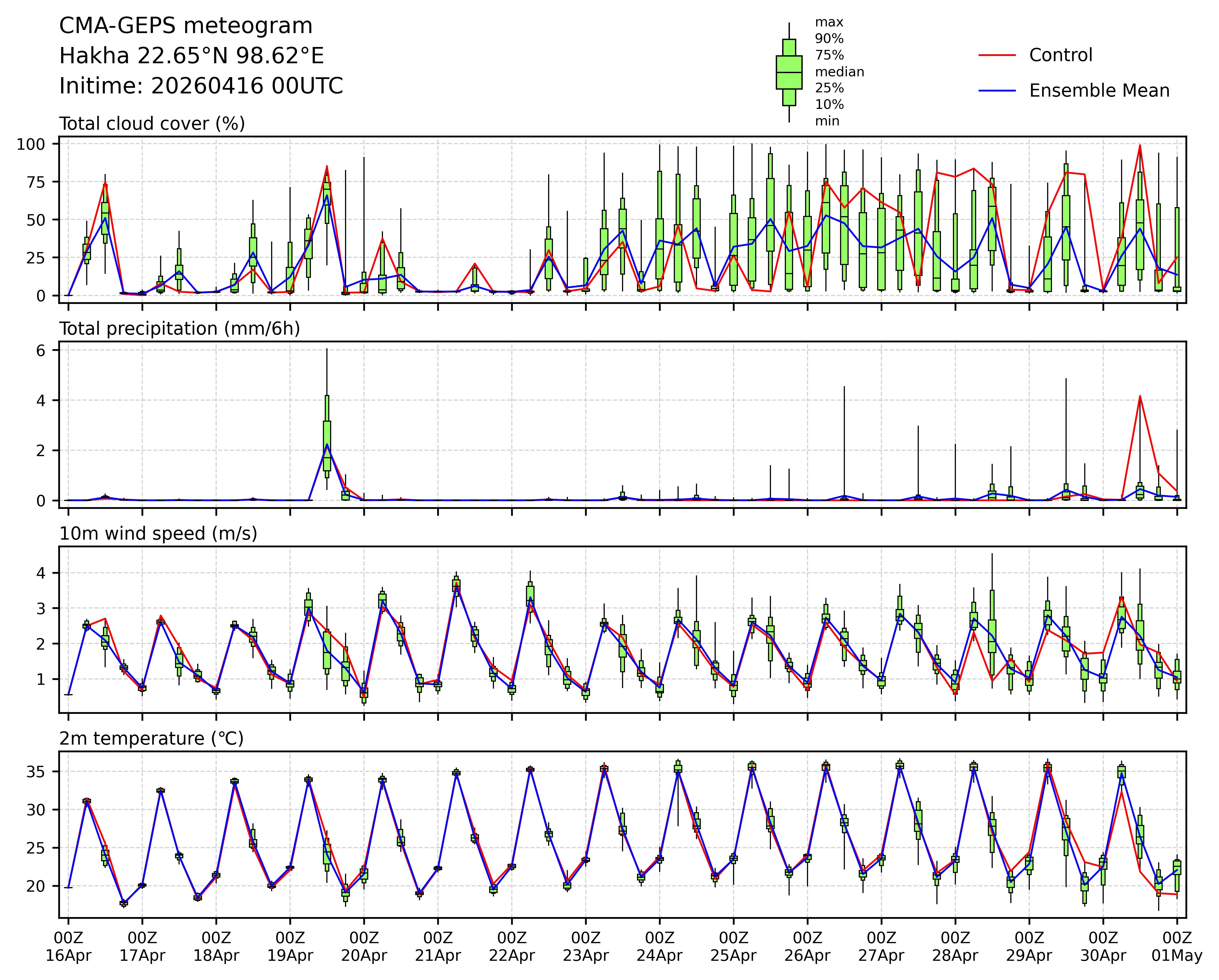Click the '35' temperature axis tick label
The image size is (1219, 980).
(x=36, y=772)
